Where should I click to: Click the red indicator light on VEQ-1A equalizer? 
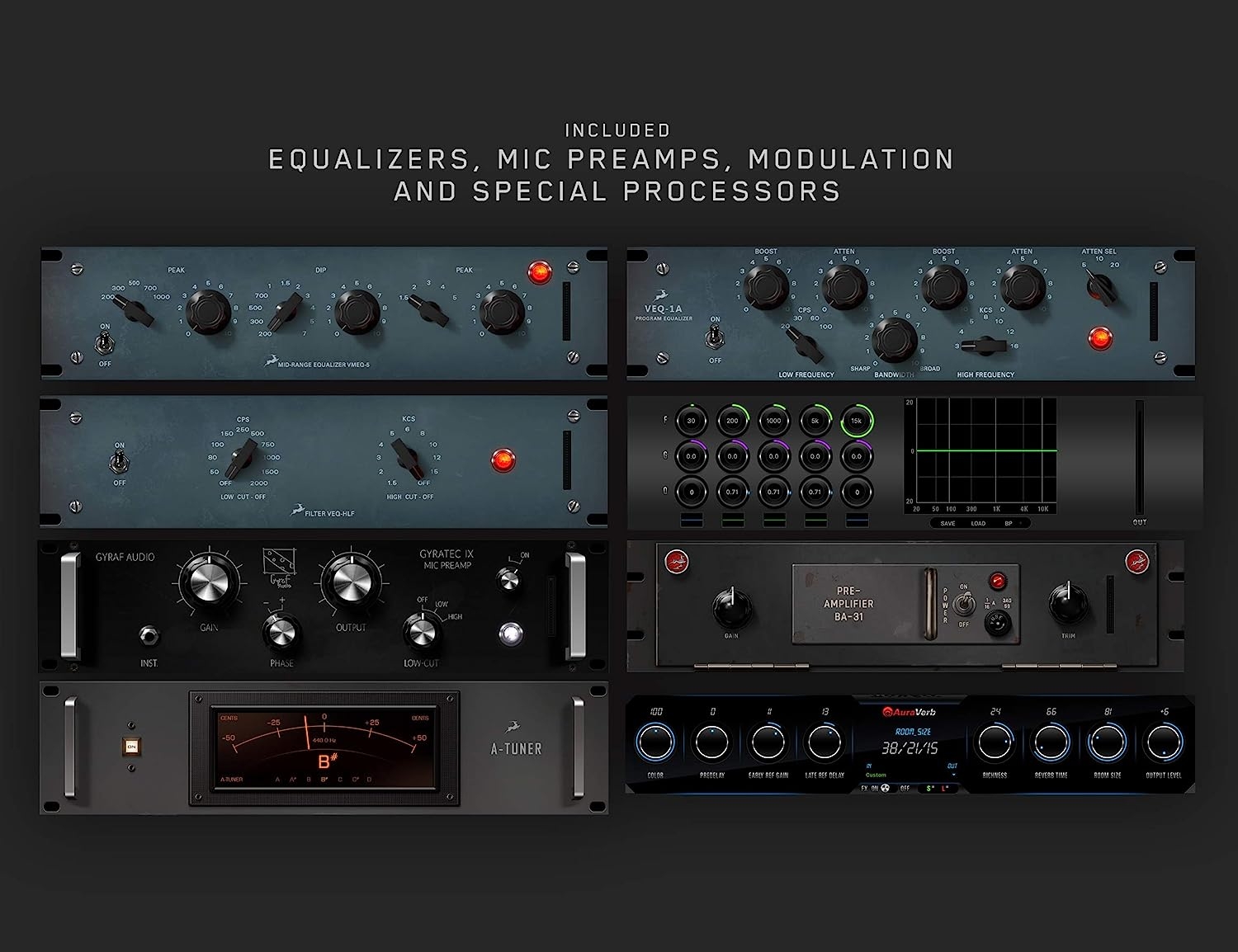click(1099, 338)
